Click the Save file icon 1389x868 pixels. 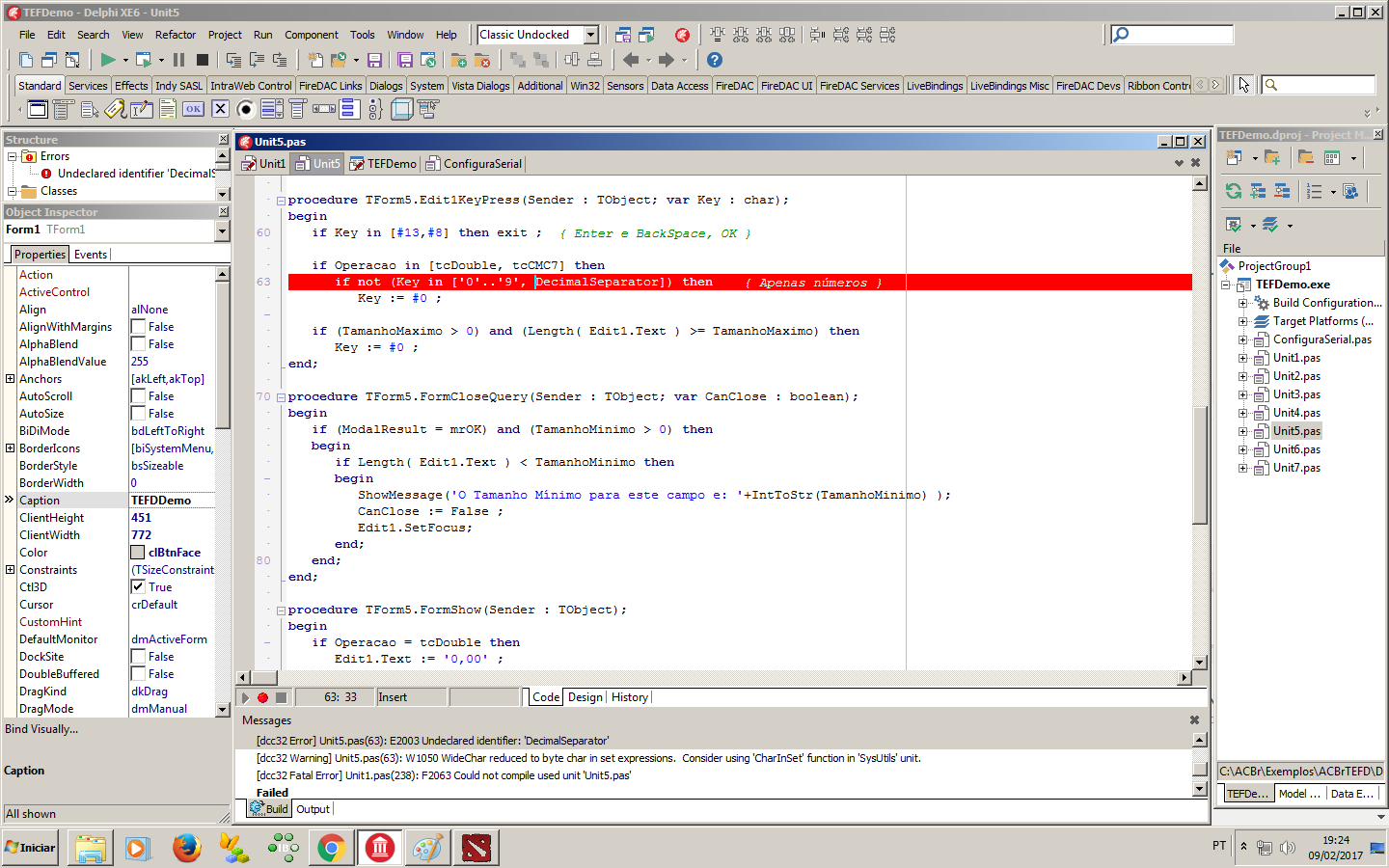pyautogui.click(x=375, y=60)
